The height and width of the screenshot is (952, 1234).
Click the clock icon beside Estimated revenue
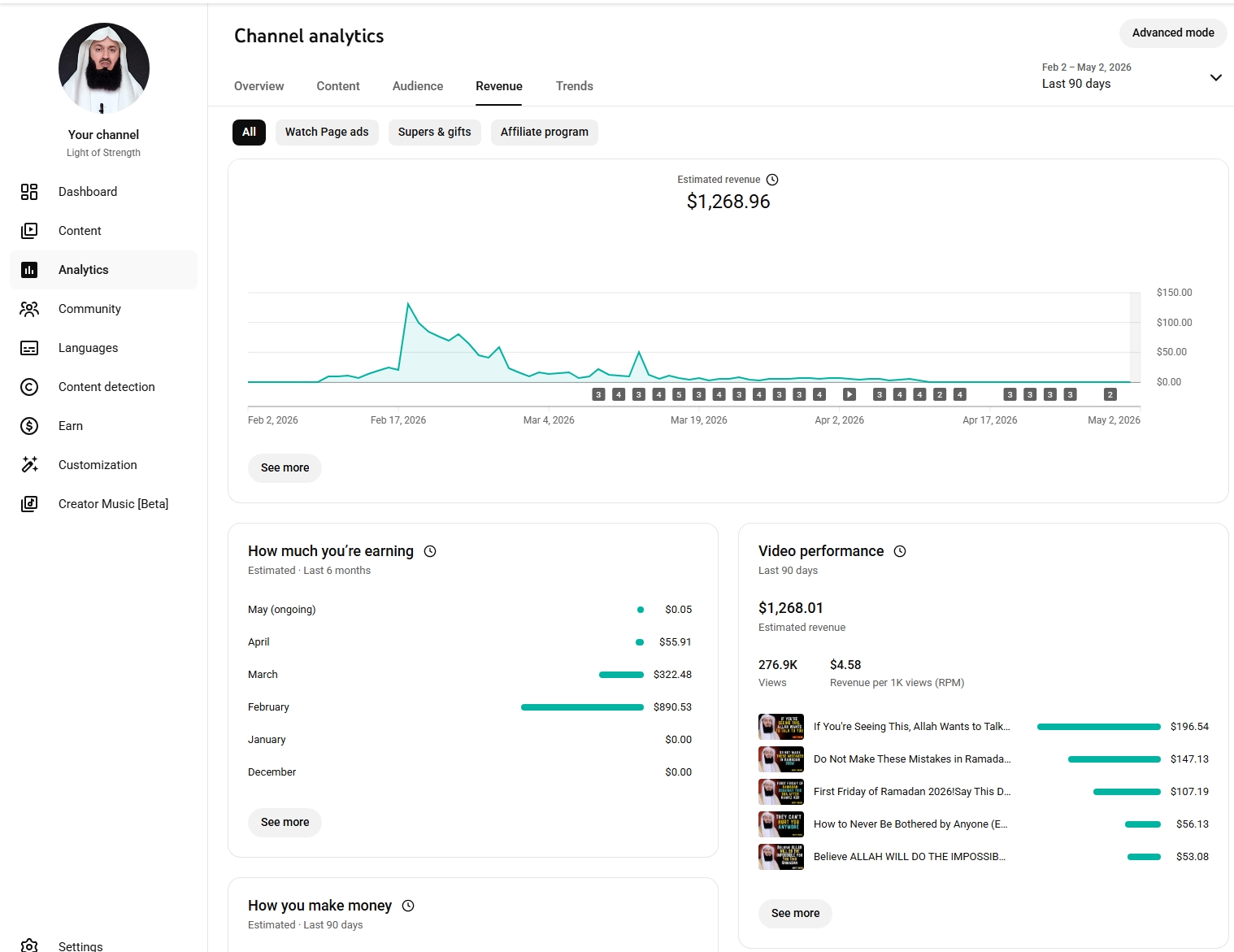(772, 180)
